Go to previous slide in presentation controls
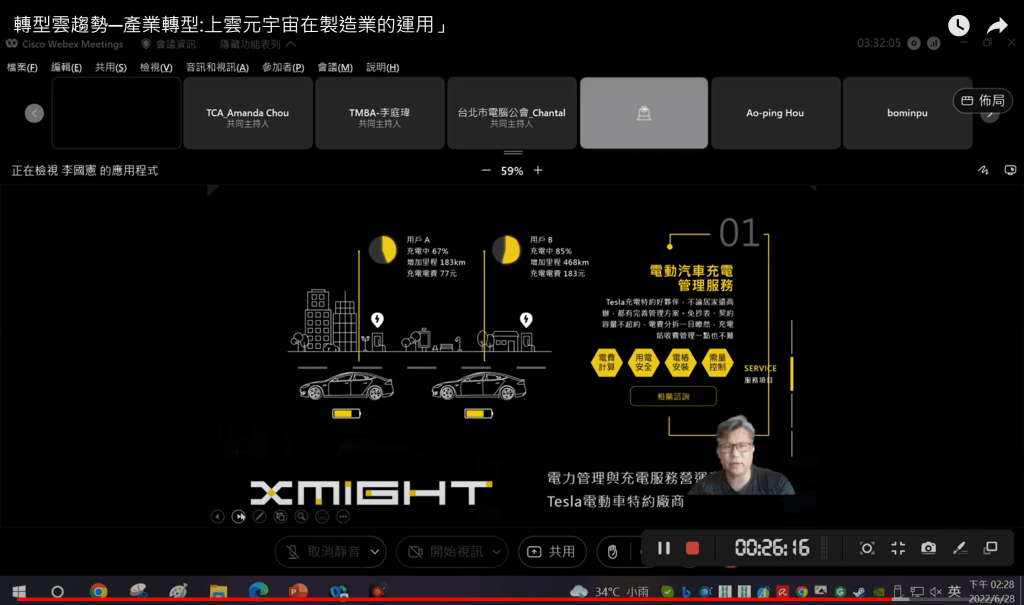This screenshot has width=1024, height=605. [217, 517]
